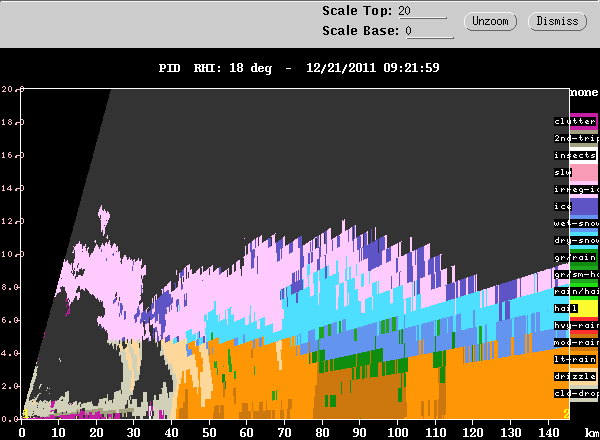Click the km unit label
This screenshot has width=600, height=440.
coord(592,432)
